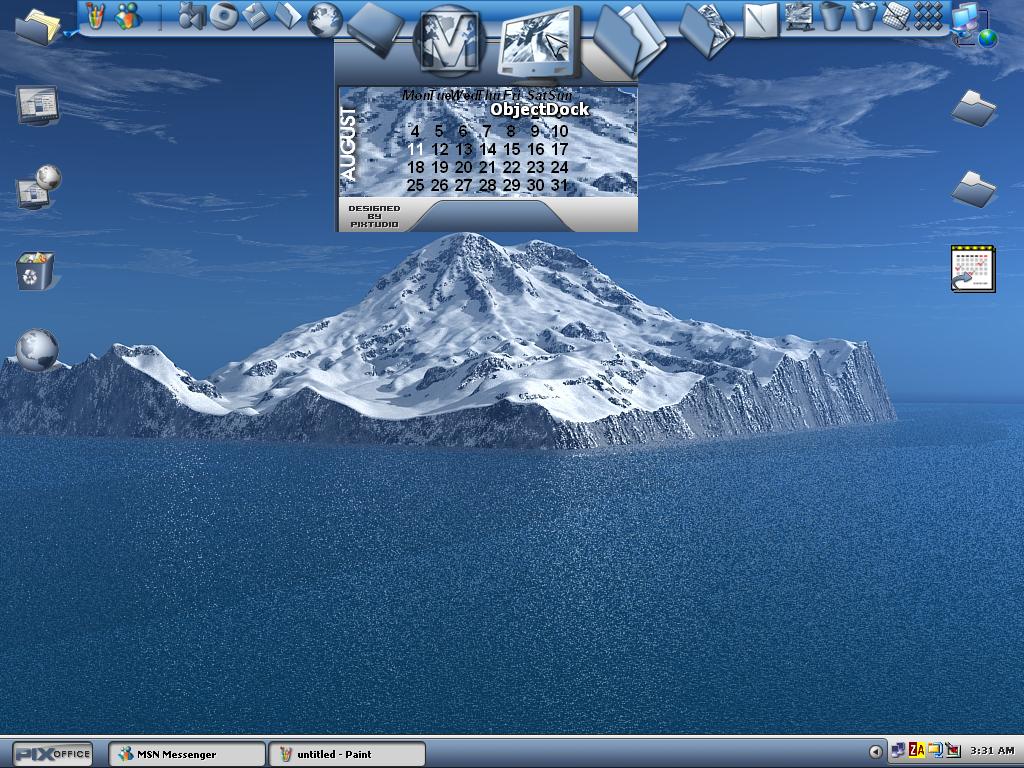
Task: Open the Paint icon in the dock
Action: click(95, 16)
